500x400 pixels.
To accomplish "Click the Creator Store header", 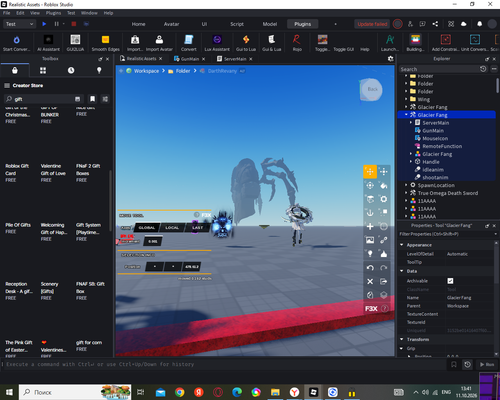I will click(x=28, y=86).
